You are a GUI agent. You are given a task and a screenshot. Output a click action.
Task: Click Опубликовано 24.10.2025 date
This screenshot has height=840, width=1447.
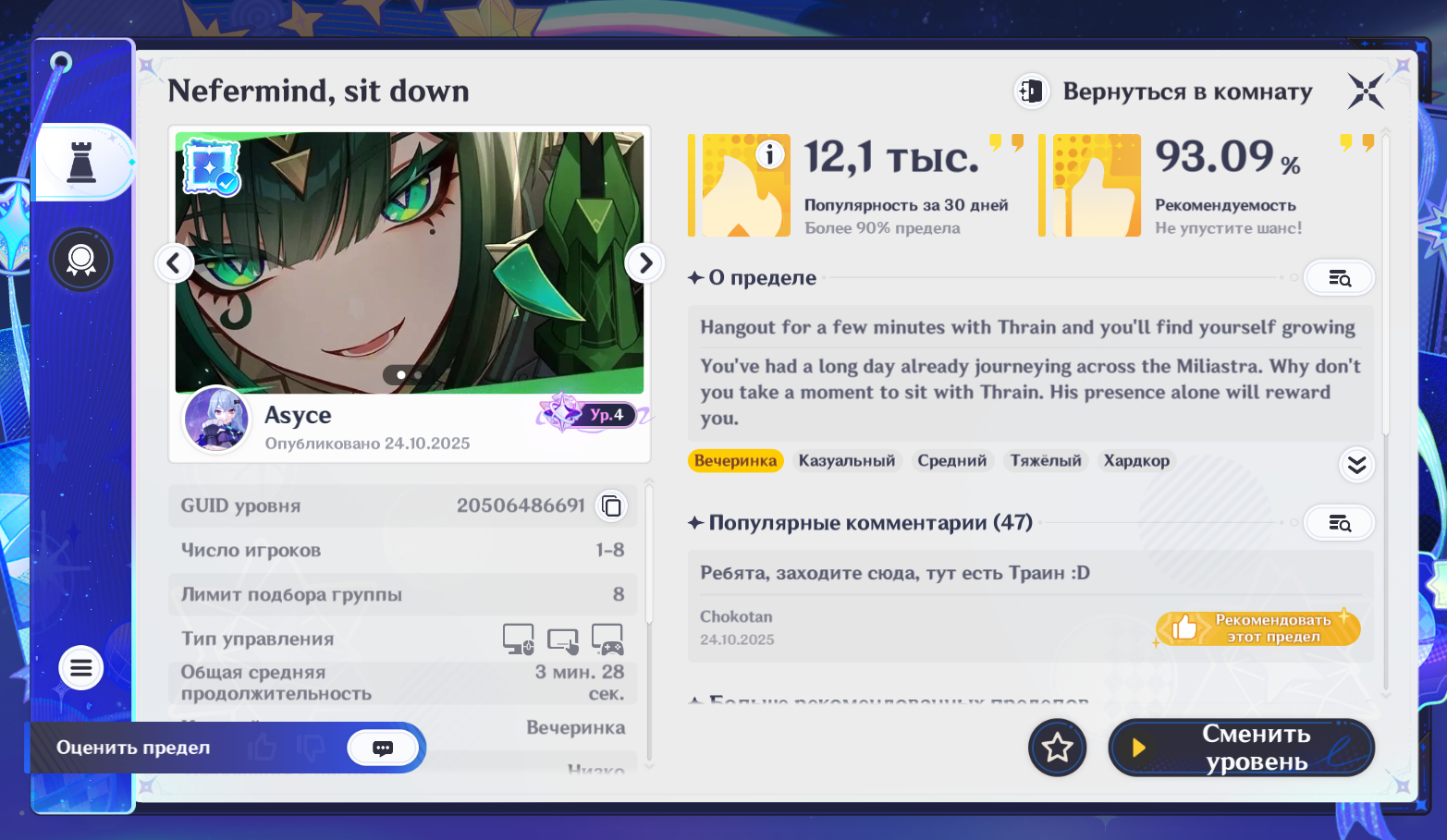point(367,444)
